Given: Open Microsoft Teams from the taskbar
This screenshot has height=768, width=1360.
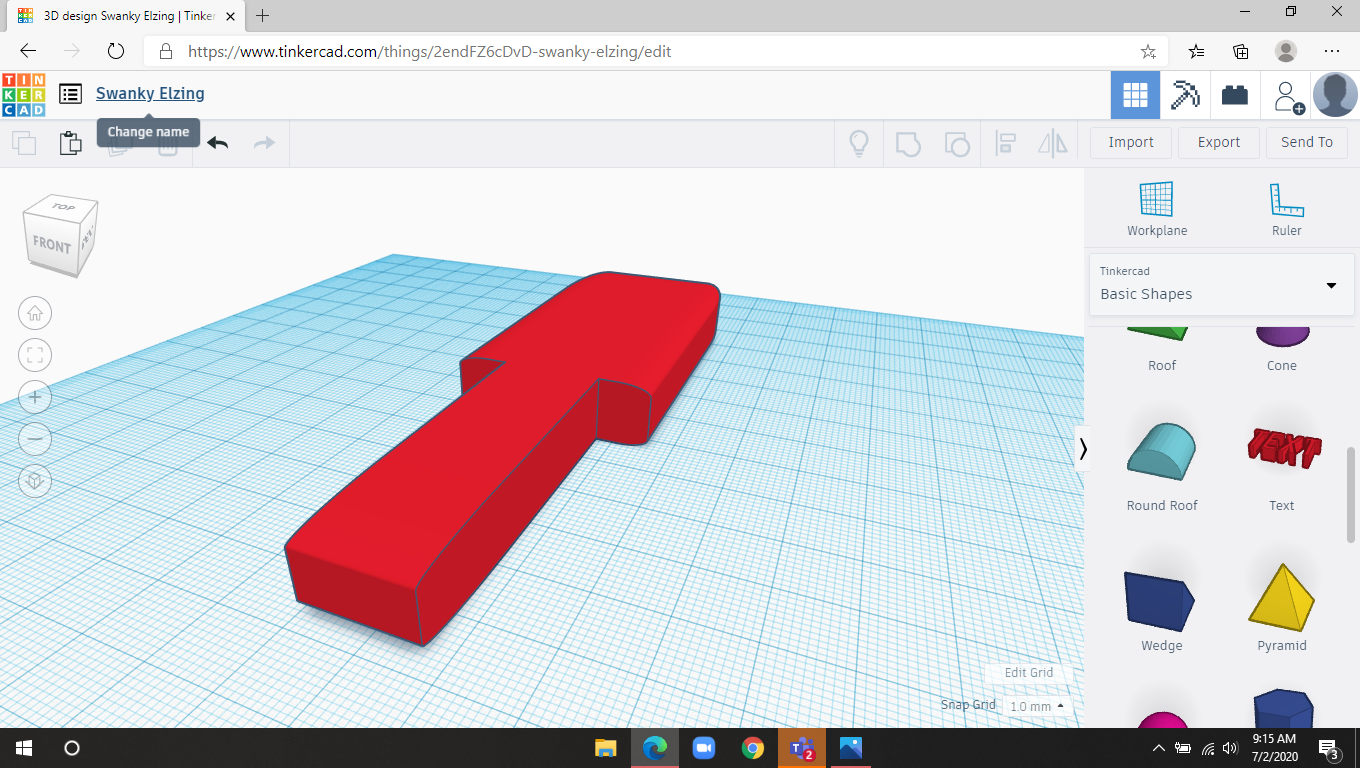Looking at the screenshot, I should [802, 748].
